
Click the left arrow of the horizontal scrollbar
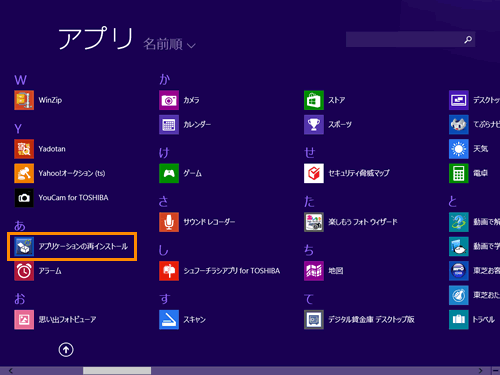tap(11, 371)
